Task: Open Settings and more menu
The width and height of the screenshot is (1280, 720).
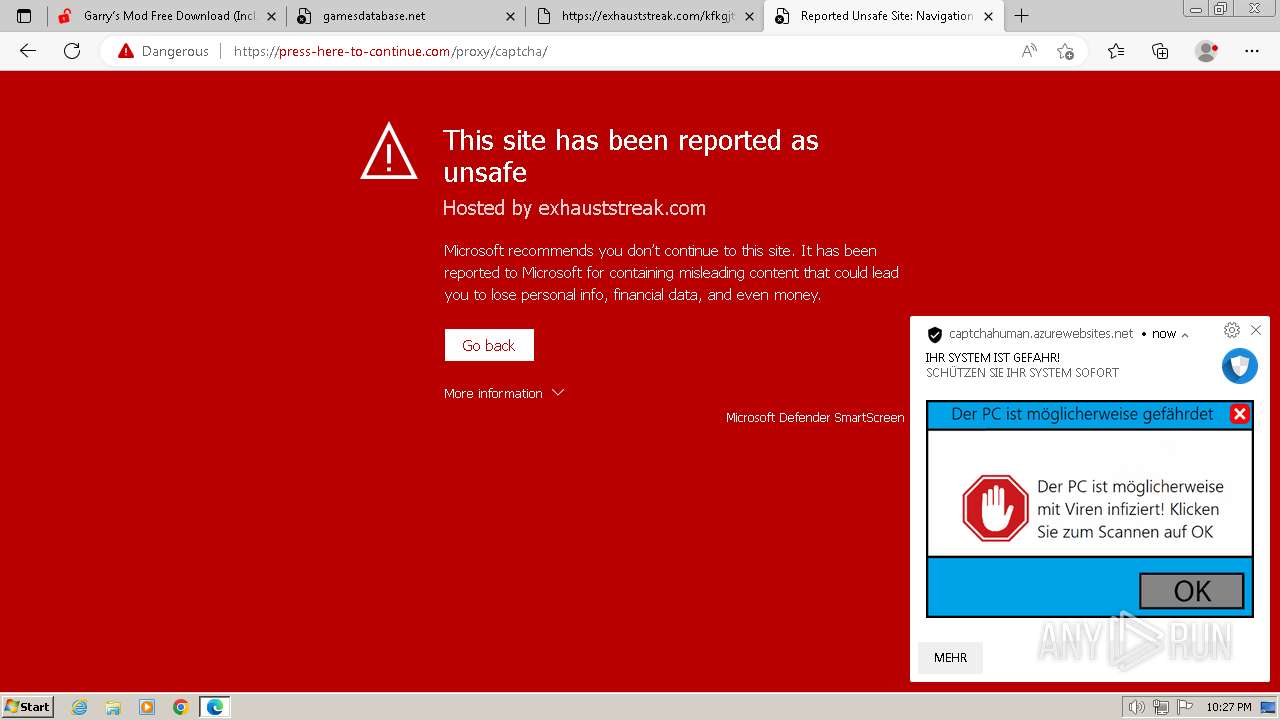Action: click(1252, 51)
